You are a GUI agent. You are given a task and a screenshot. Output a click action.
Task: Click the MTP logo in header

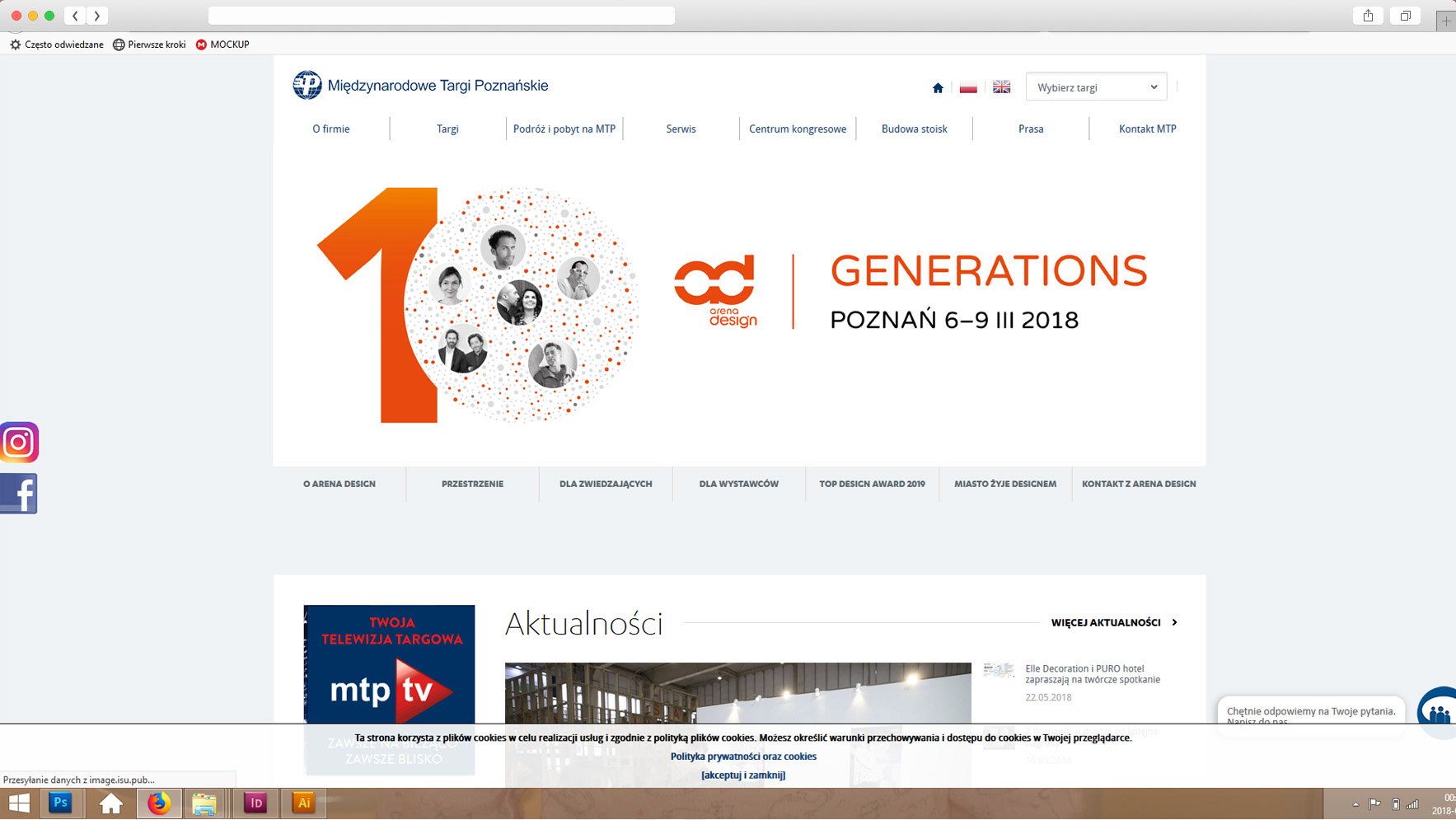coord(307,85)
